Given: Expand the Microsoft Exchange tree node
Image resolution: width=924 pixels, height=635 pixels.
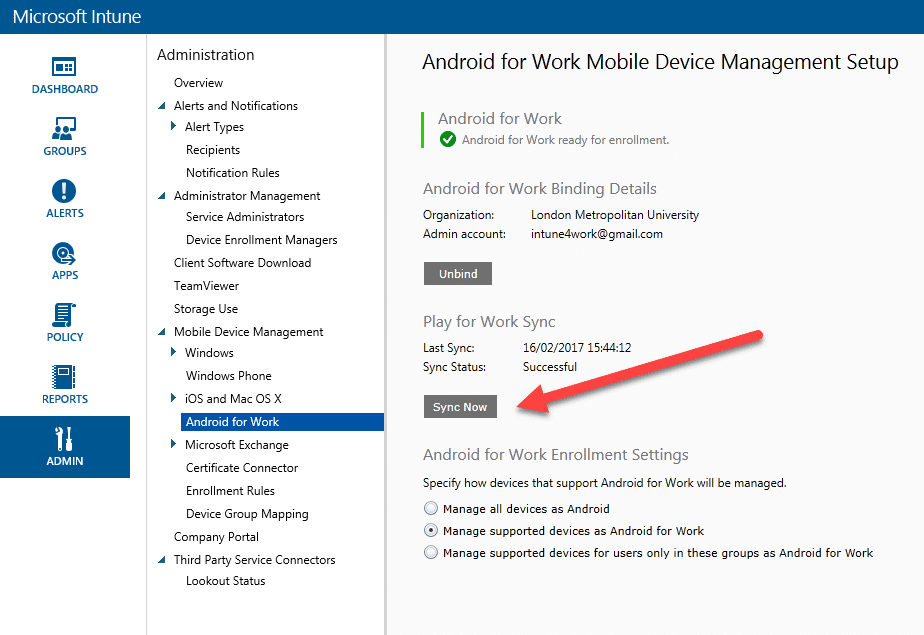Looking at the screenshot, I should pos(173,444).
